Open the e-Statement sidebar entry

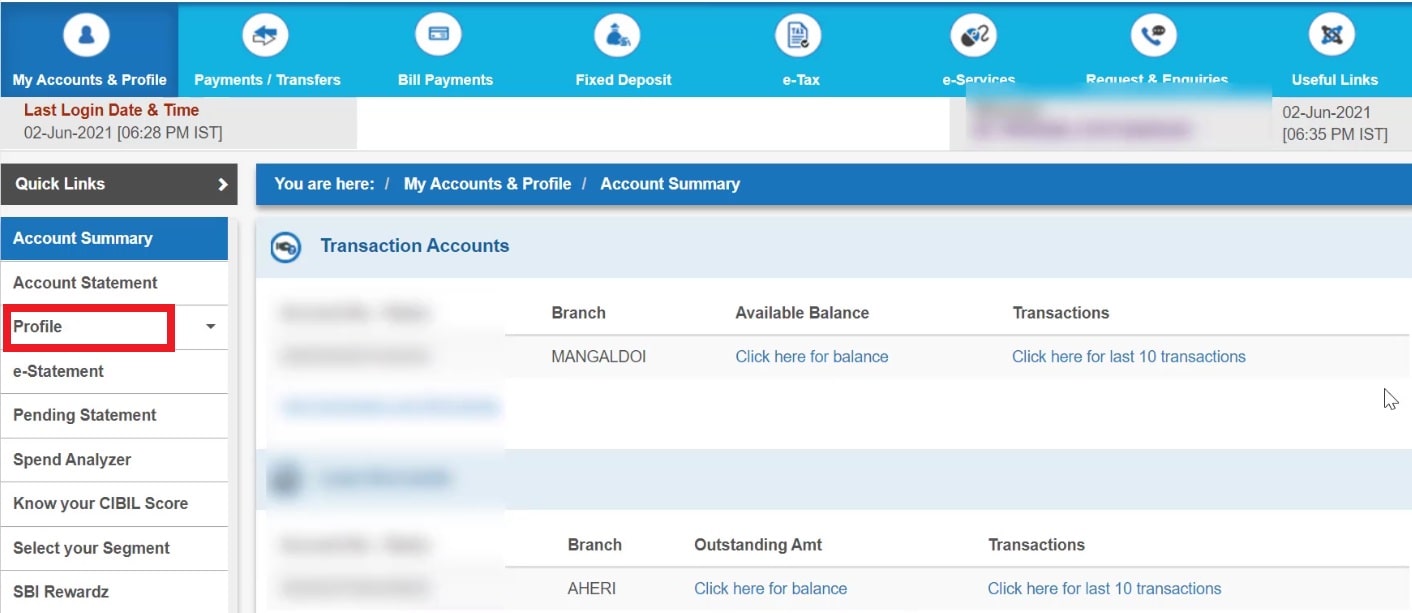pos(58,371)
